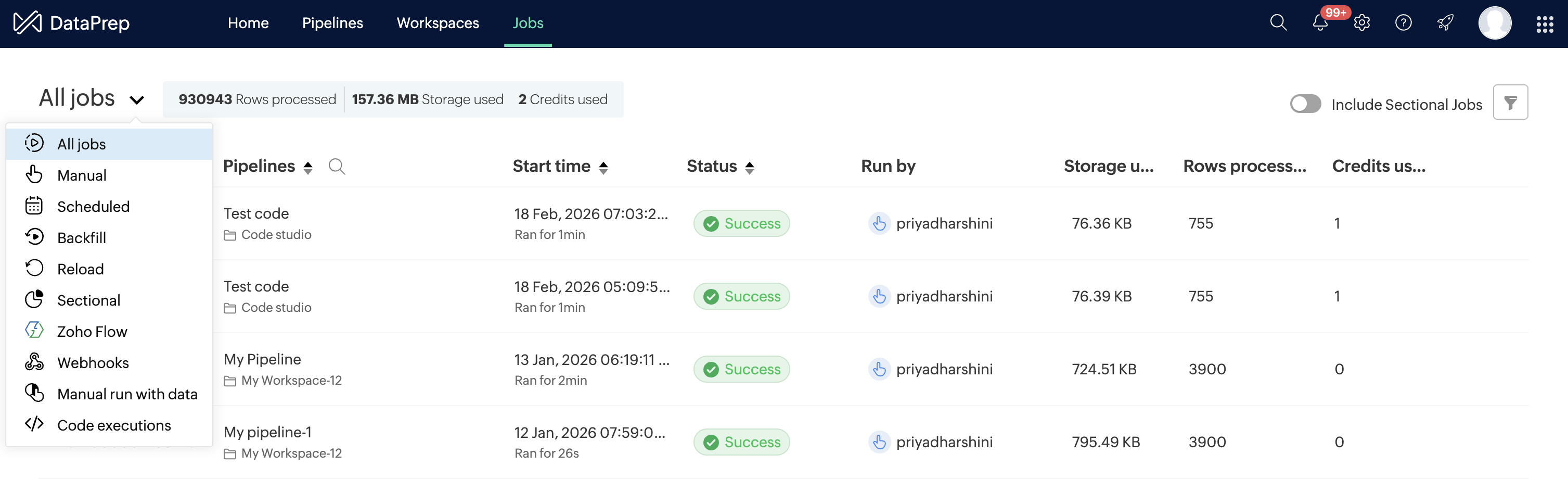Open My pipeline-1 job entry
The image size is (1568, 479).
click(267, 432)
